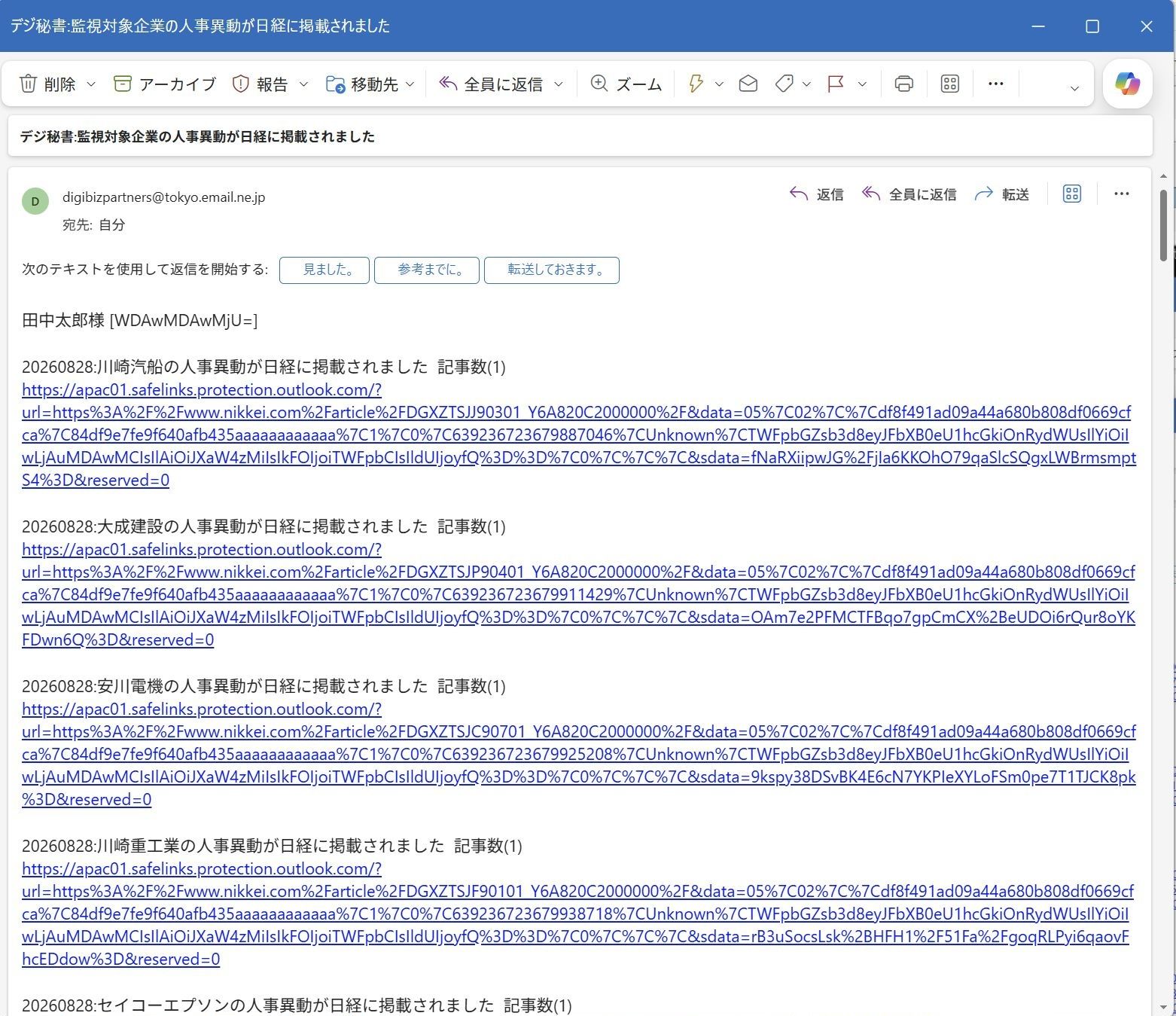Screen dimensions: 1176x1016
Task: Archive this email
Action: pos(165,84)
